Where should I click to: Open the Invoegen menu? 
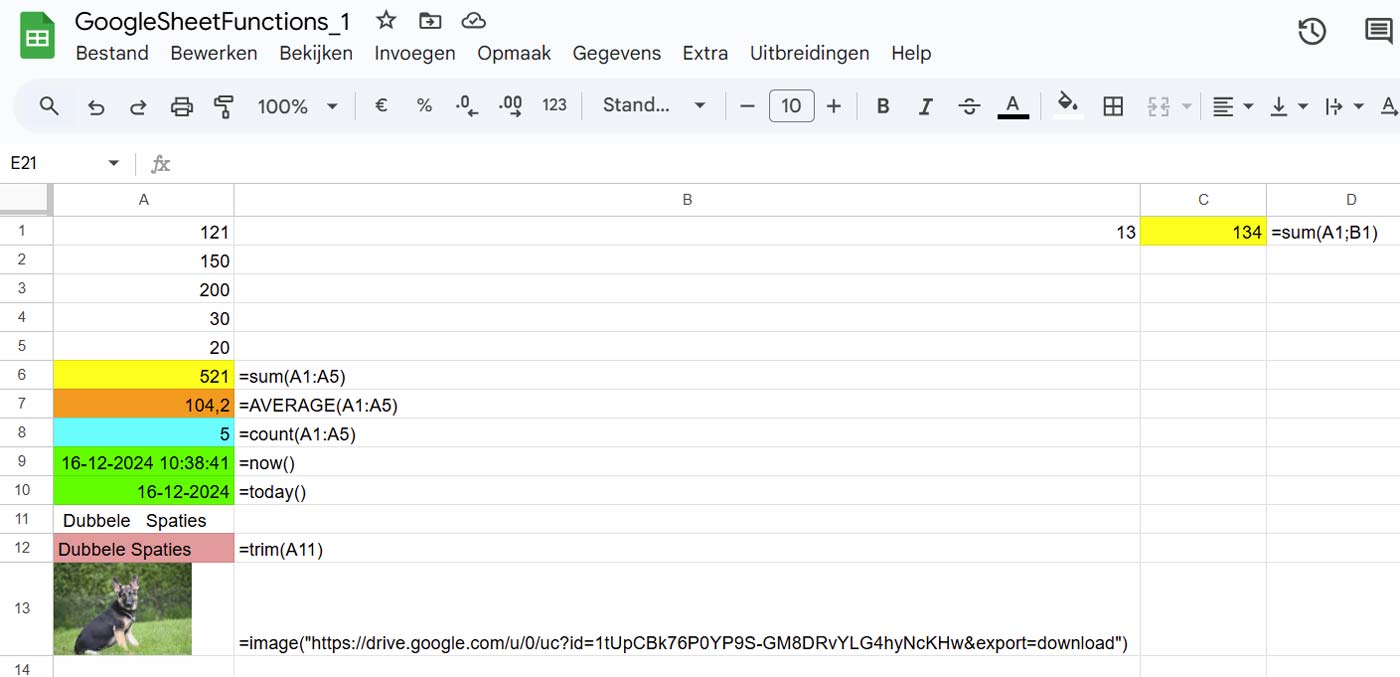click(x=414, y=53)
